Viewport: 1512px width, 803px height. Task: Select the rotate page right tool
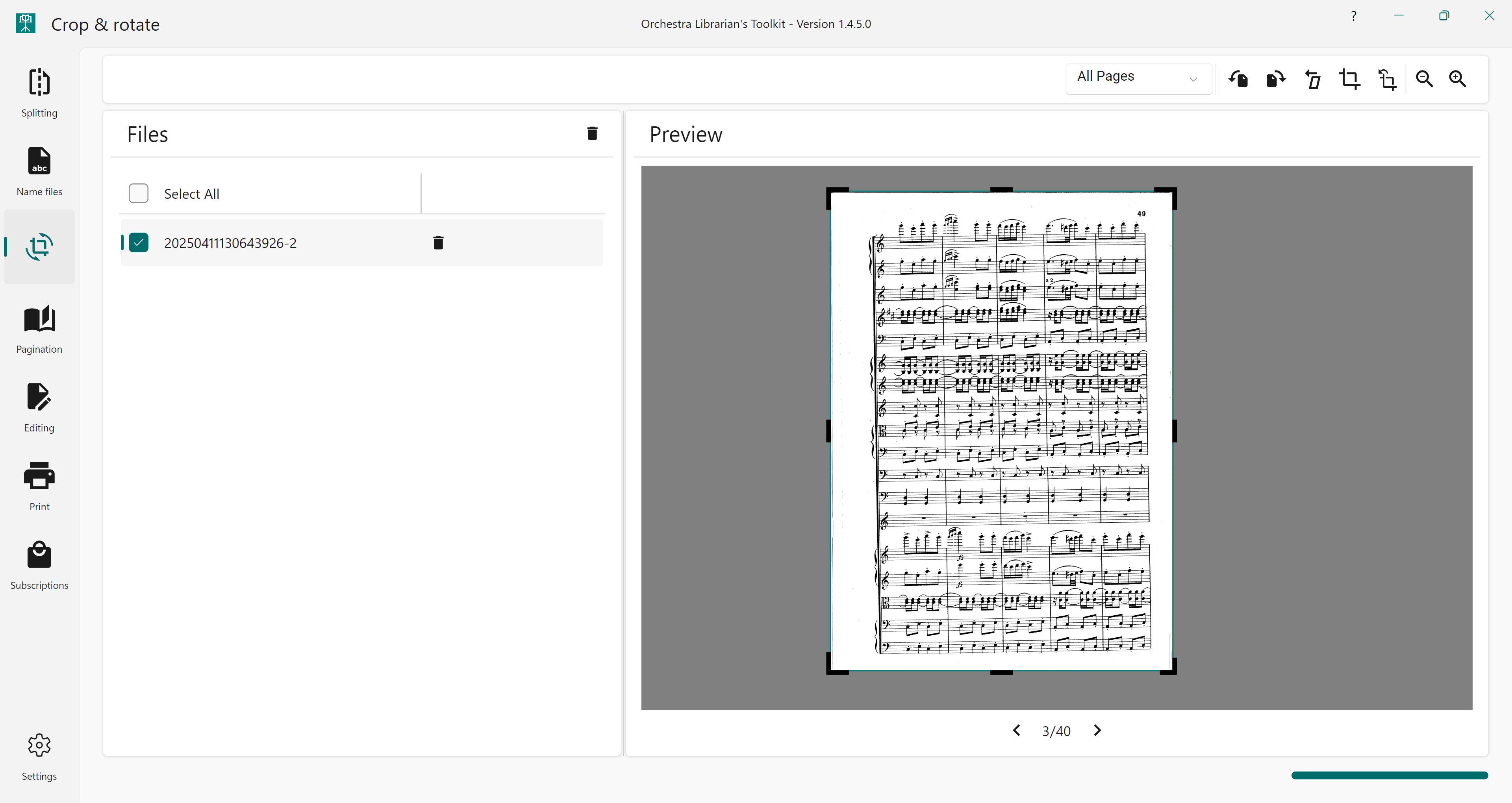coord(1275,79)
